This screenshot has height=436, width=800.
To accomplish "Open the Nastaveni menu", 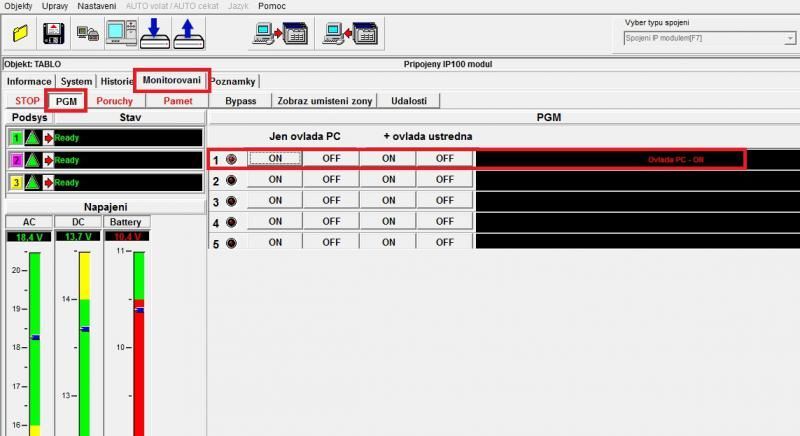I will click(x=96, y=6).
